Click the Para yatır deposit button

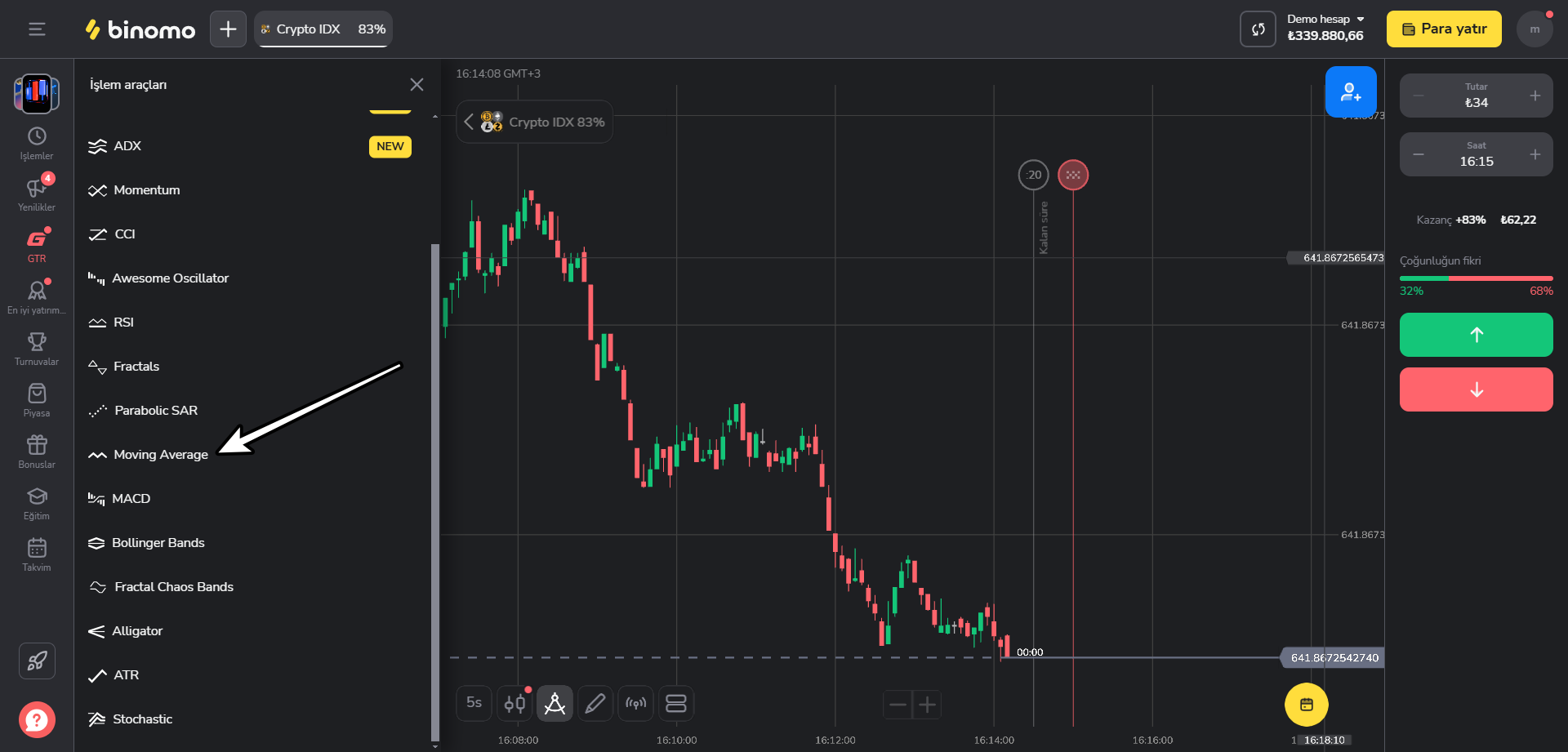(x=1443, y=29)
